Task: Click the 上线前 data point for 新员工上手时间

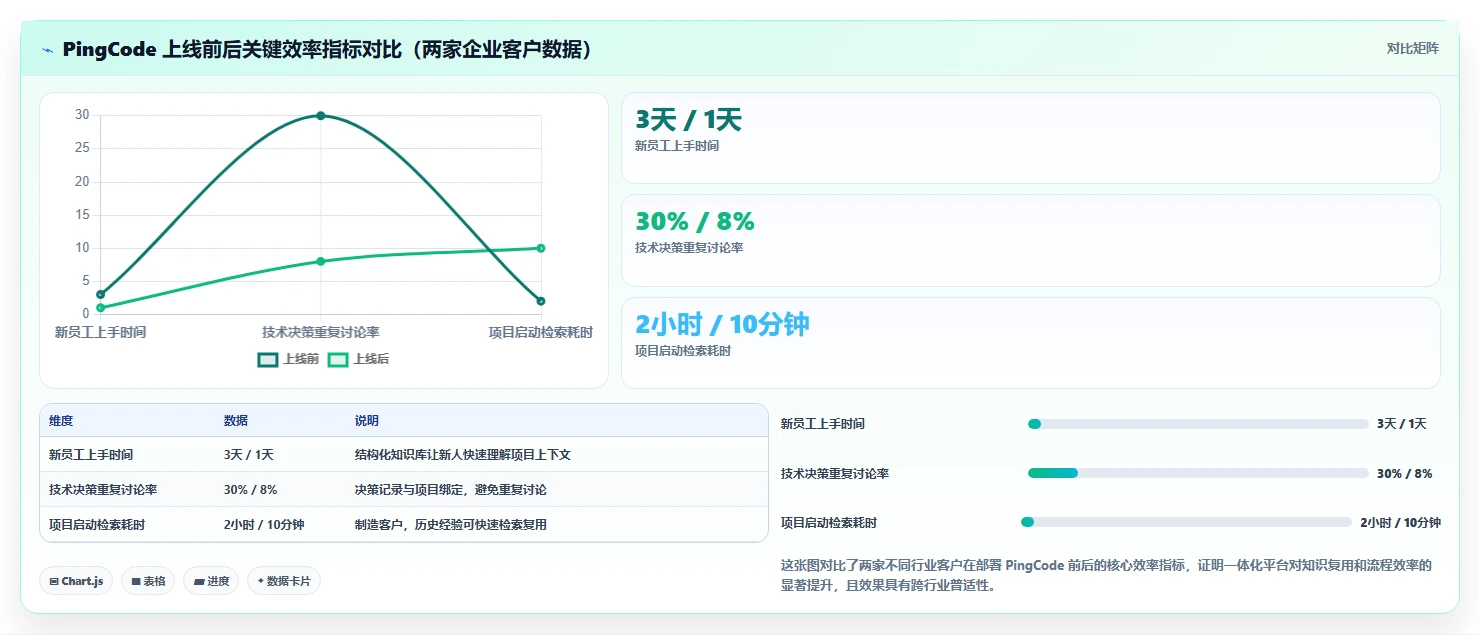Action: 100,294
